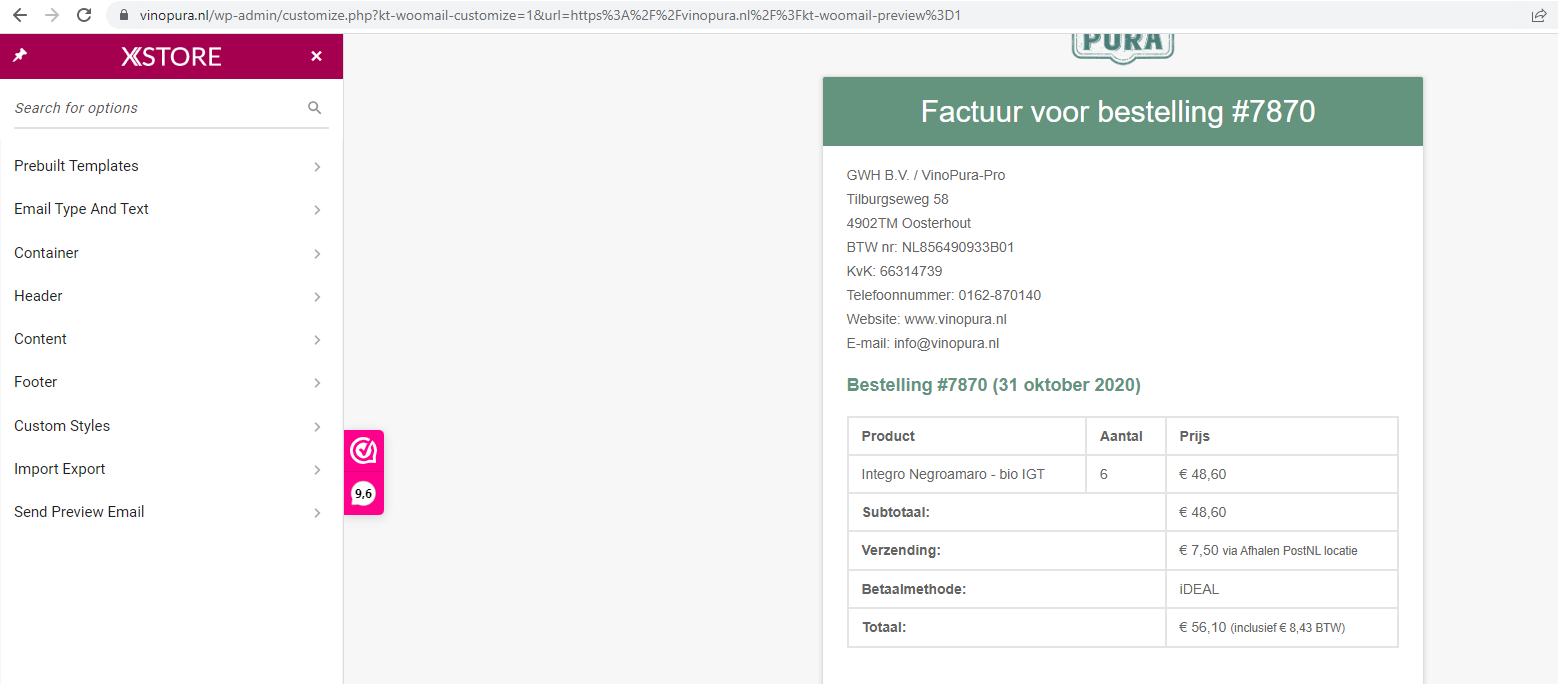Click the Send Preview Email label
Viewport: 1558px width, 684px height.
click(x=79, y=512)
